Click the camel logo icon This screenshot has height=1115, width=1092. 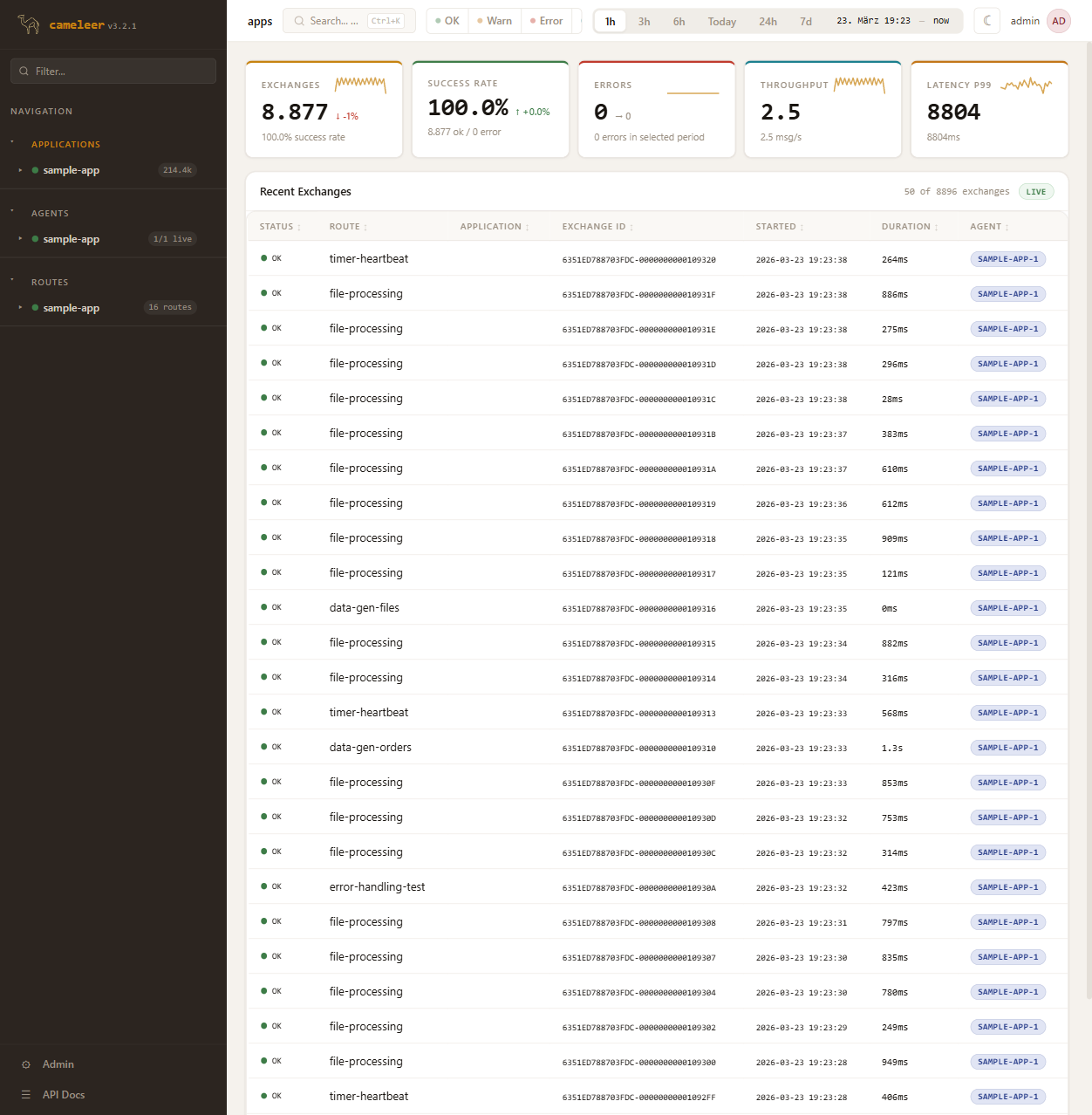pos(29,24)
